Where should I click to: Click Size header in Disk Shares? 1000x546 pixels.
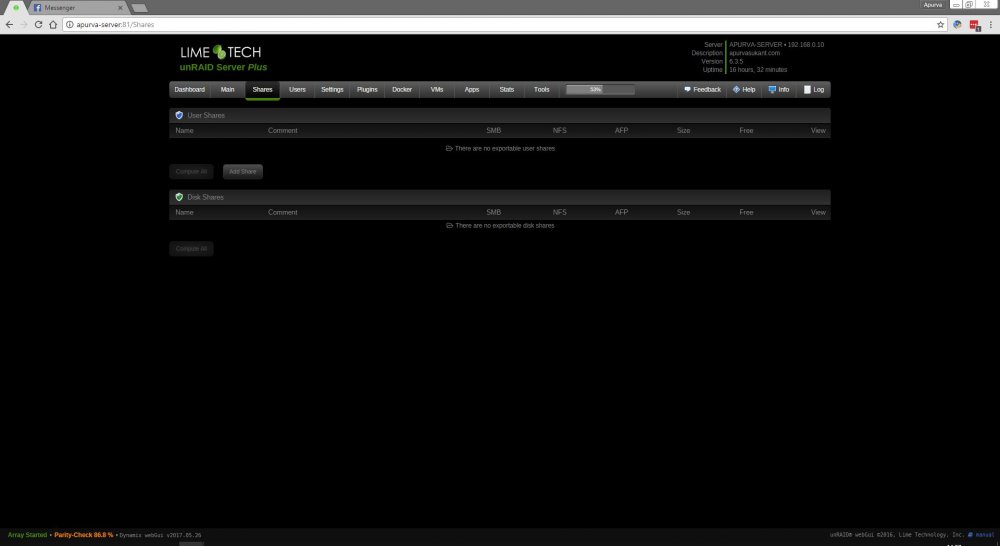pos(684,212)
